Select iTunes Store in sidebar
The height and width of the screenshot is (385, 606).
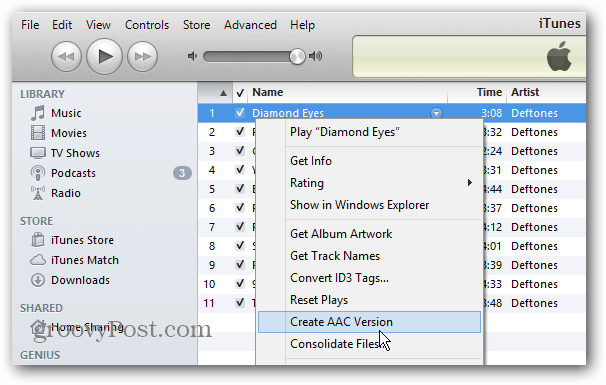[82, 240]
